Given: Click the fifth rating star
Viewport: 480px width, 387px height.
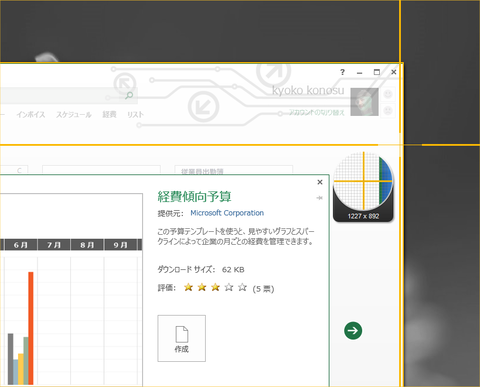Looking at the screenshot, I should coord(242,287).
